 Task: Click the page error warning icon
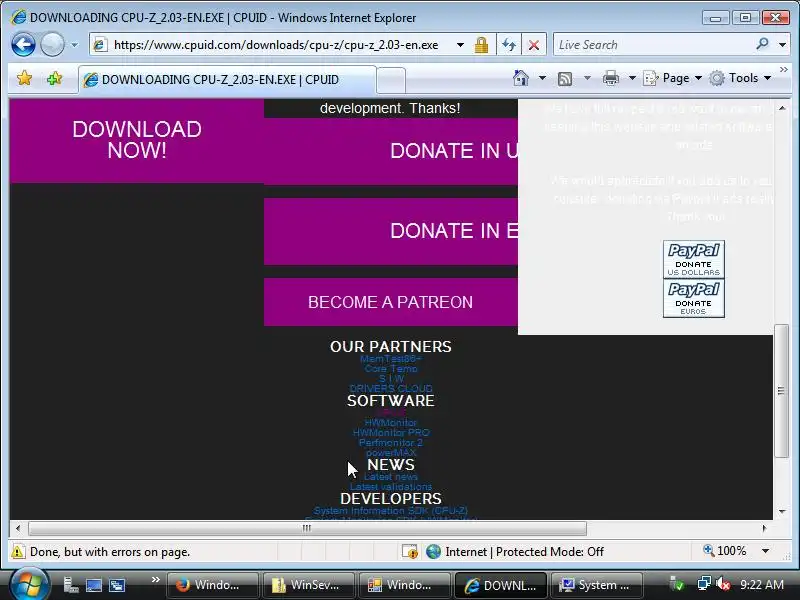click(18, 552)
